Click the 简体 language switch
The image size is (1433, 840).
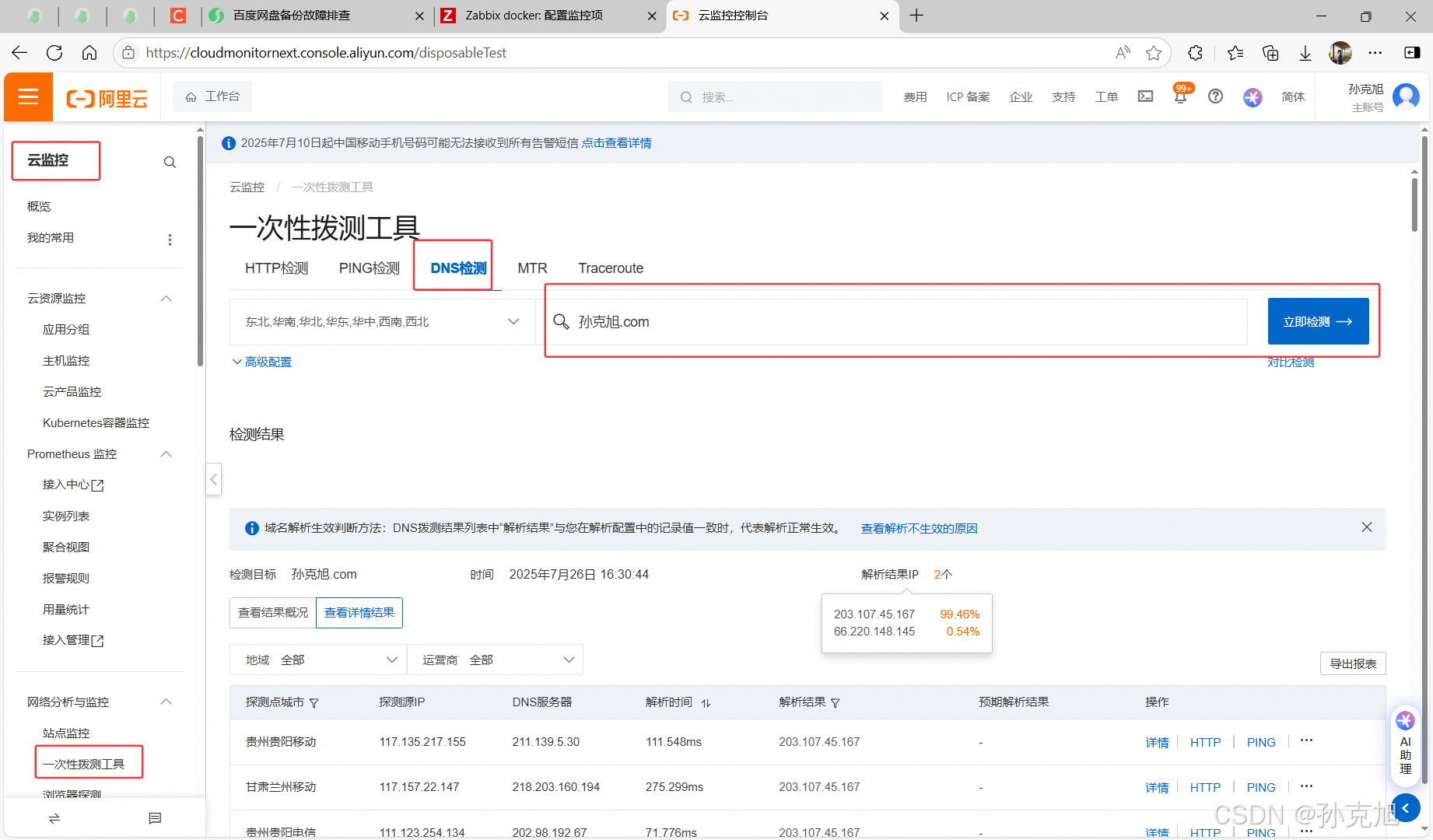click(1293, 96)
